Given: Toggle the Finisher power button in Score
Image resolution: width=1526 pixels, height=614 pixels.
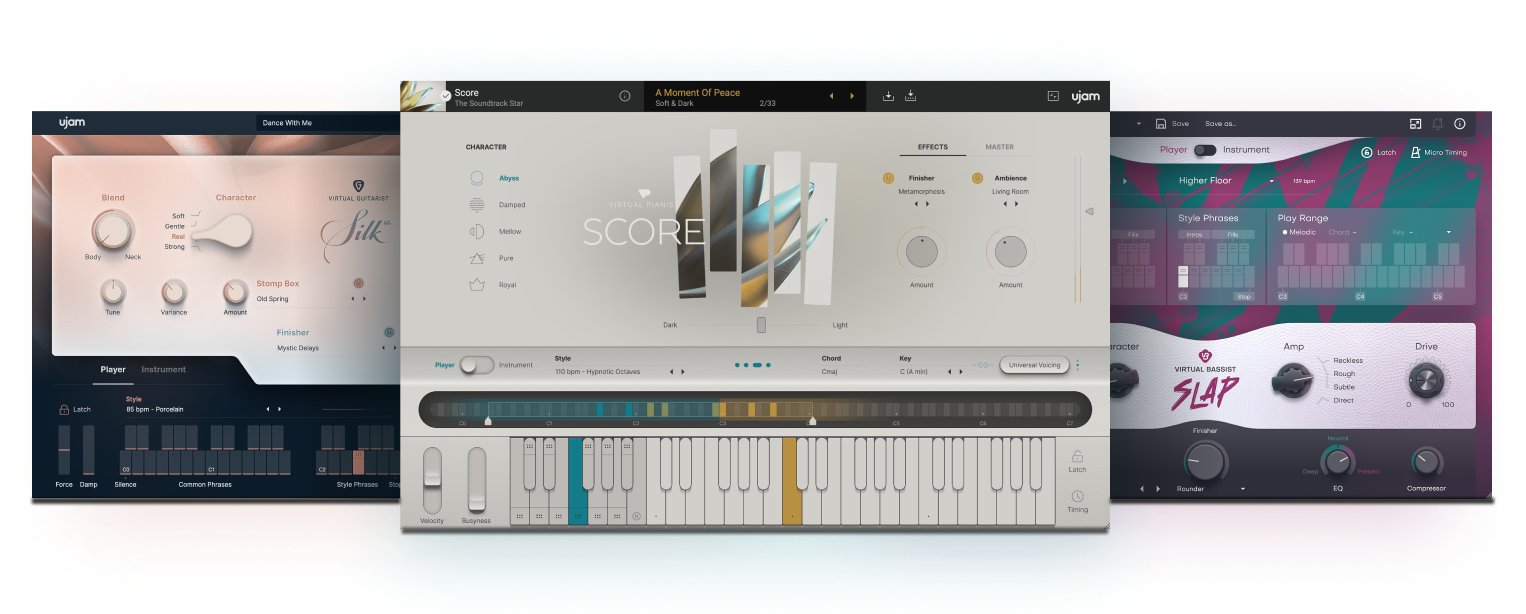Looking at the screenshot, I should click(888, 178).
